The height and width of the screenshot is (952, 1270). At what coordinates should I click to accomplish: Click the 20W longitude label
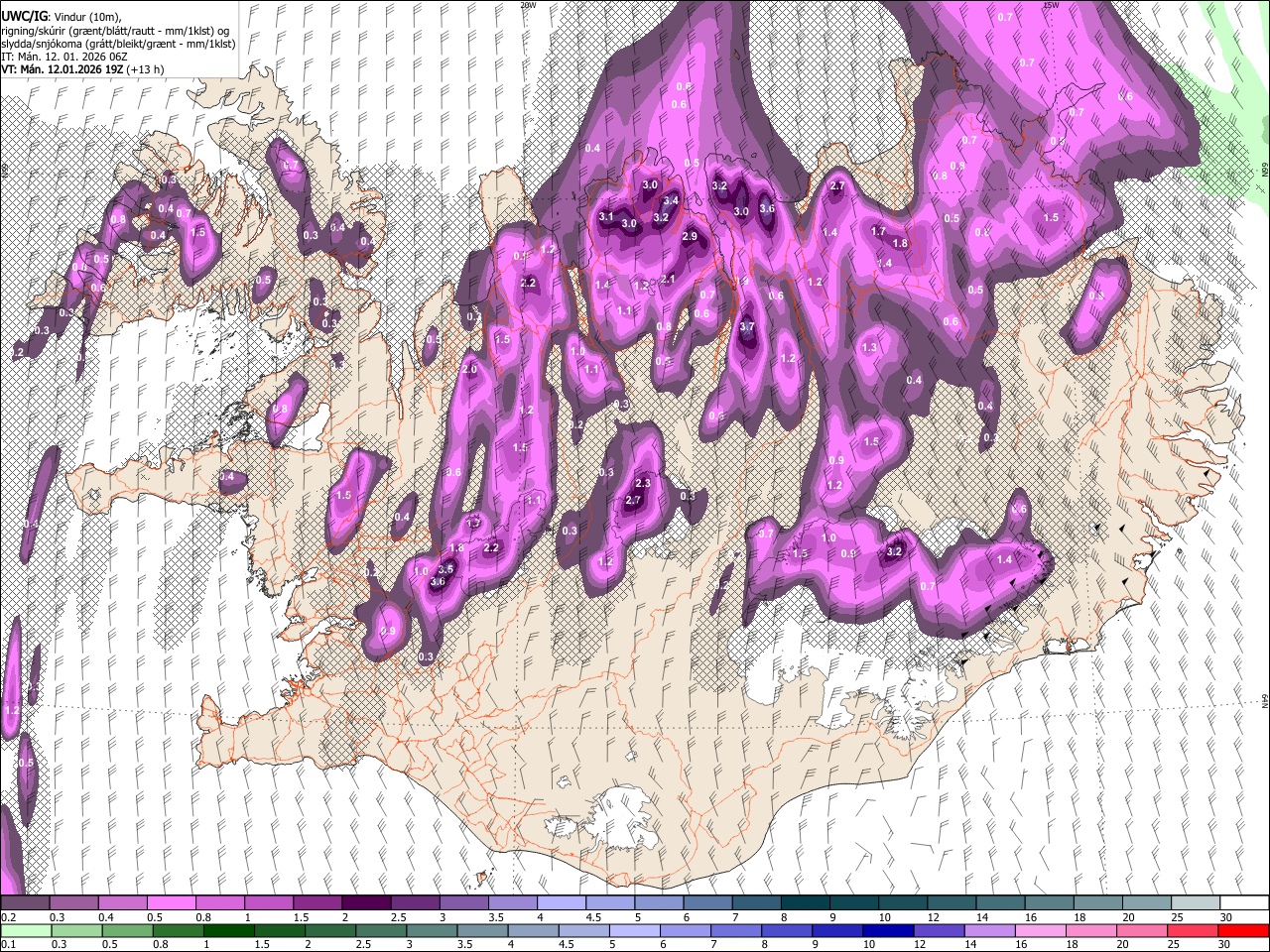(x=528, y=4)
